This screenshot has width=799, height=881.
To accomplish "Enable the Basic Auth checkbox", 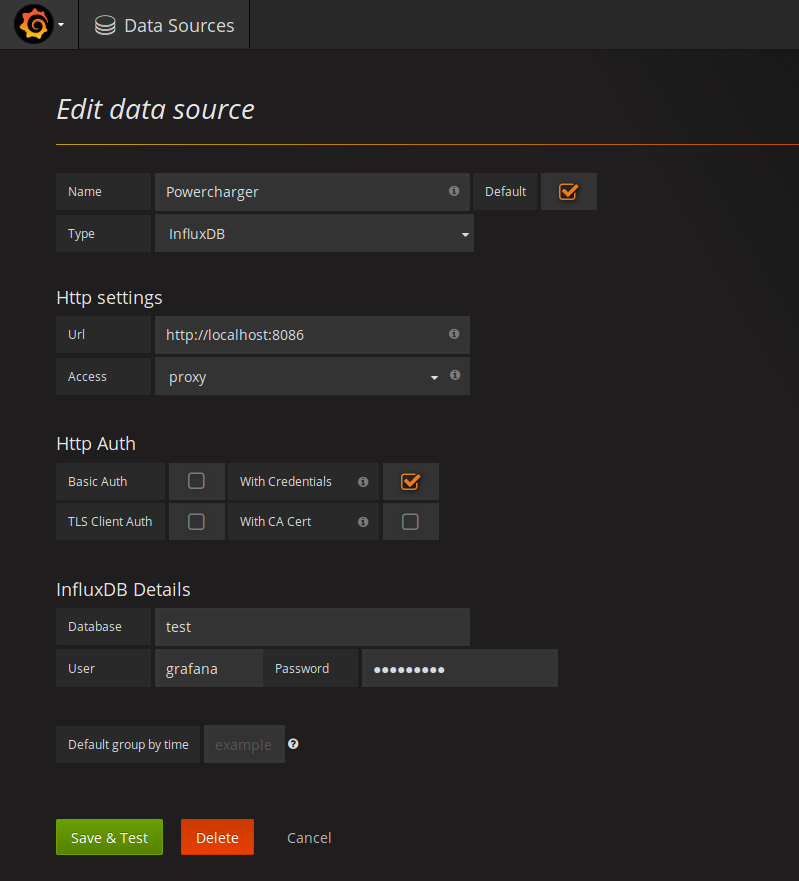I will pyautogui.click(x=196, y=481).
